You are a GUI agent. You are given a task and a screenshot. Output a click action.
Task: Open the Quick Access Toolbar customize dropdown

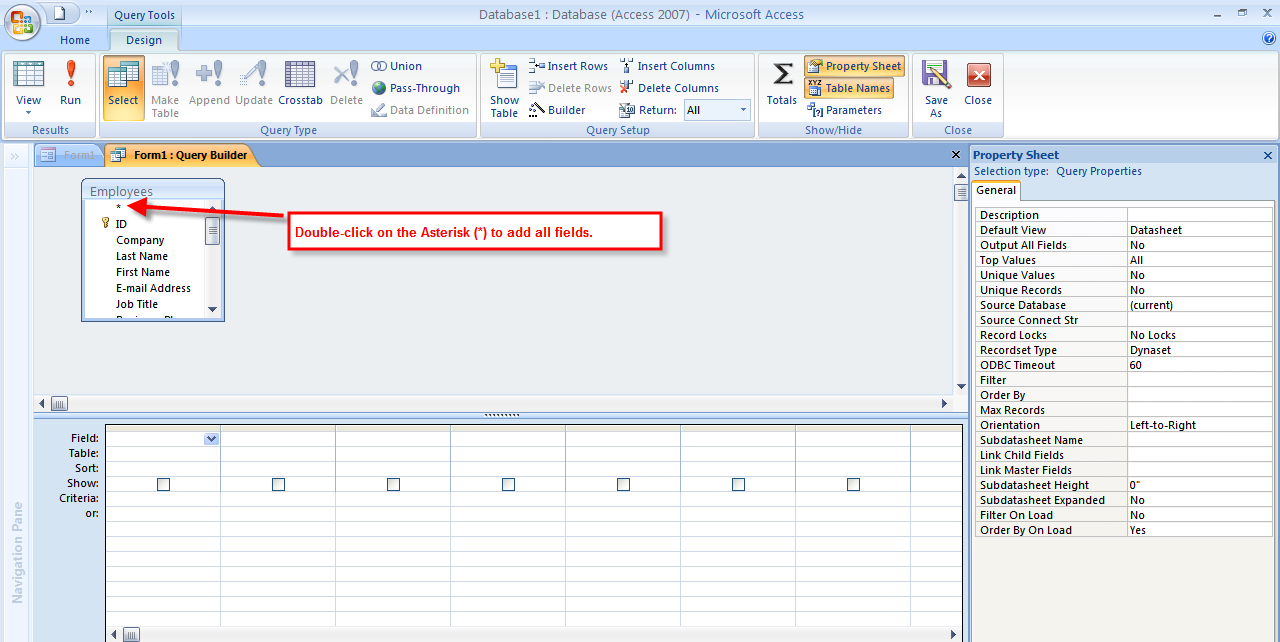coord(88,13)
